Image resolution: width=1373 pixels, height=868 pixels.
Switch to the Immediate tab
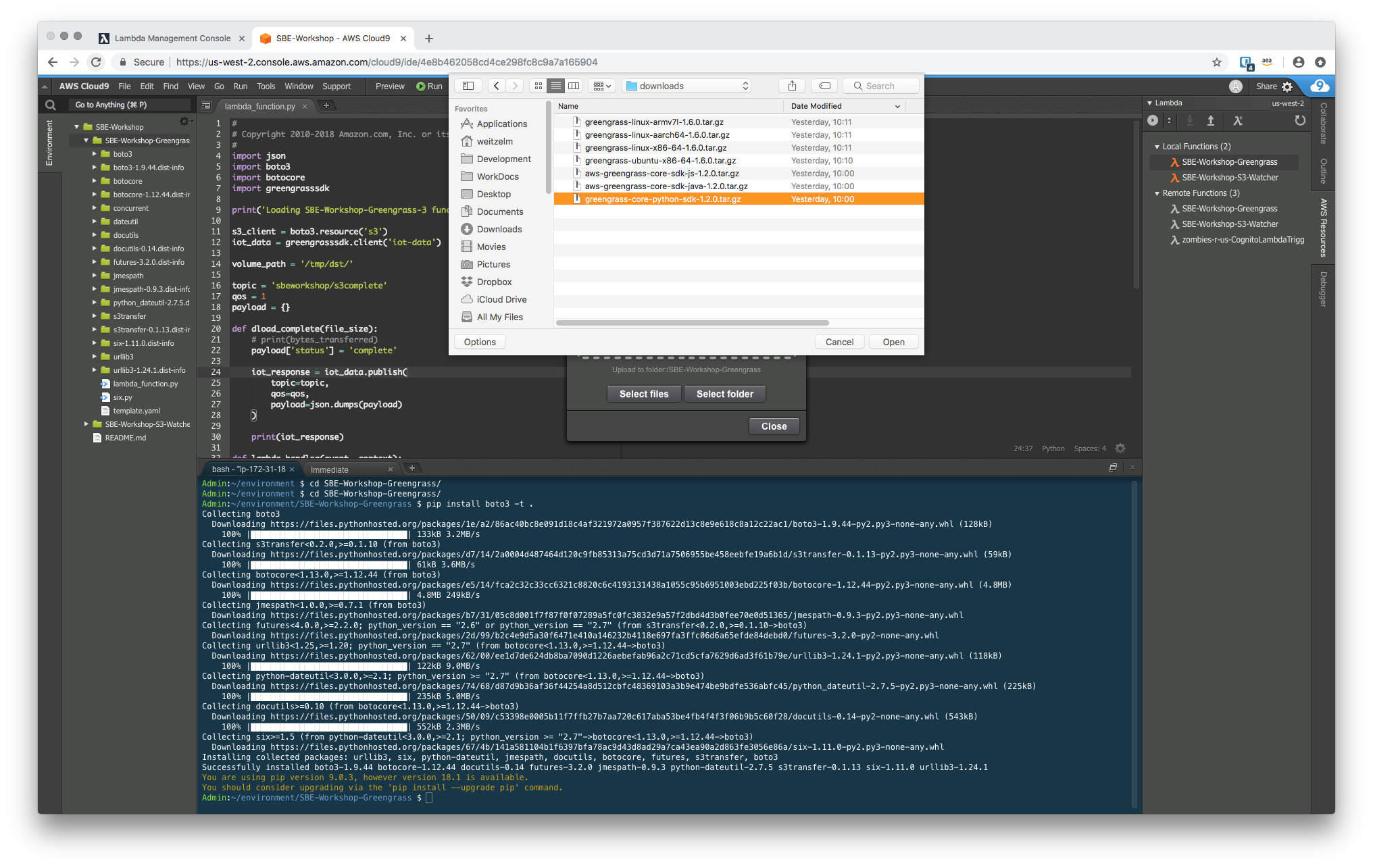[x=329, y=469]
